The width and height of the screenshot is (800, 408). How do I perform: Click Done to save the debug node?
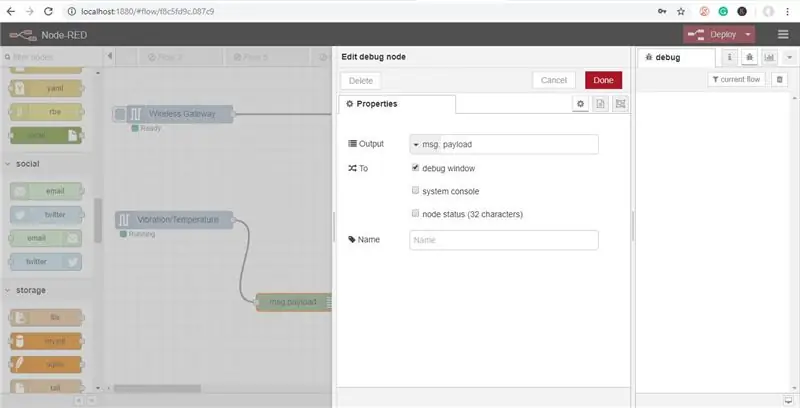[x=604, y=80]
